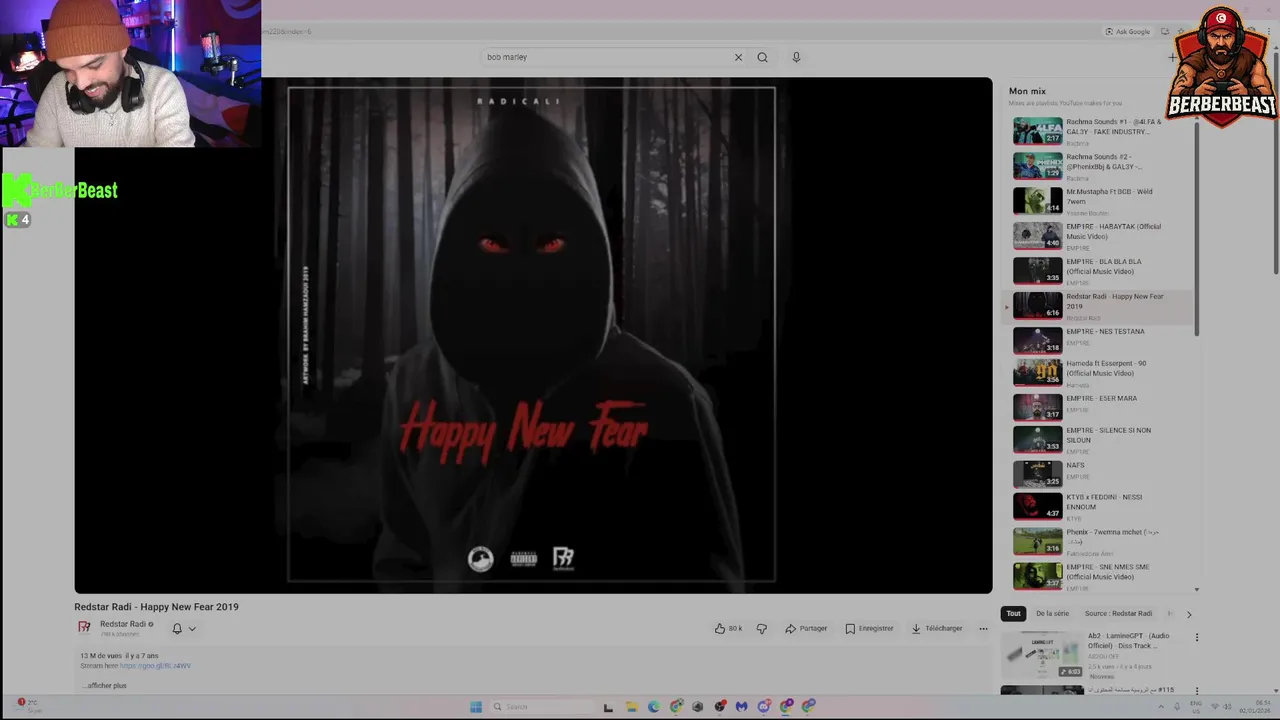
Task: Open Ab2 - LamineGPT suggested video thumbnail
Action: (x=1042, y=654)
